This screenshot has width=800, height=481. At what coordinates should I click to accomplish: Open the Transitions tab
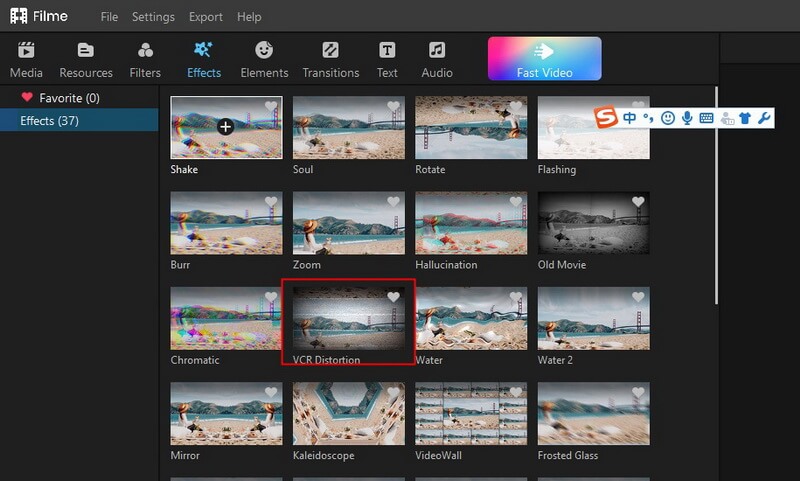coord(331,60)
